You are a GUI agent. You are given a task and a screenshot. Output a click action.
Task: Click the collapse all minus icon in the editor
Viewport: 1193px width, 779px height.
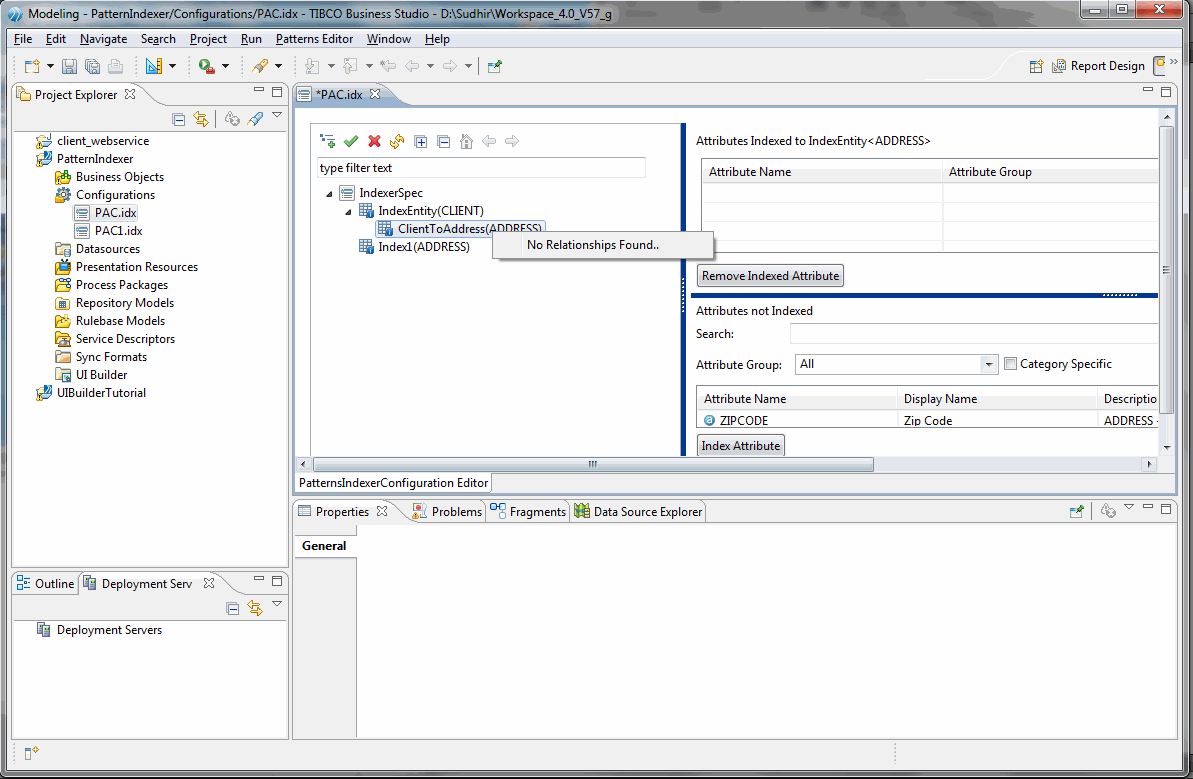(444, 141)
